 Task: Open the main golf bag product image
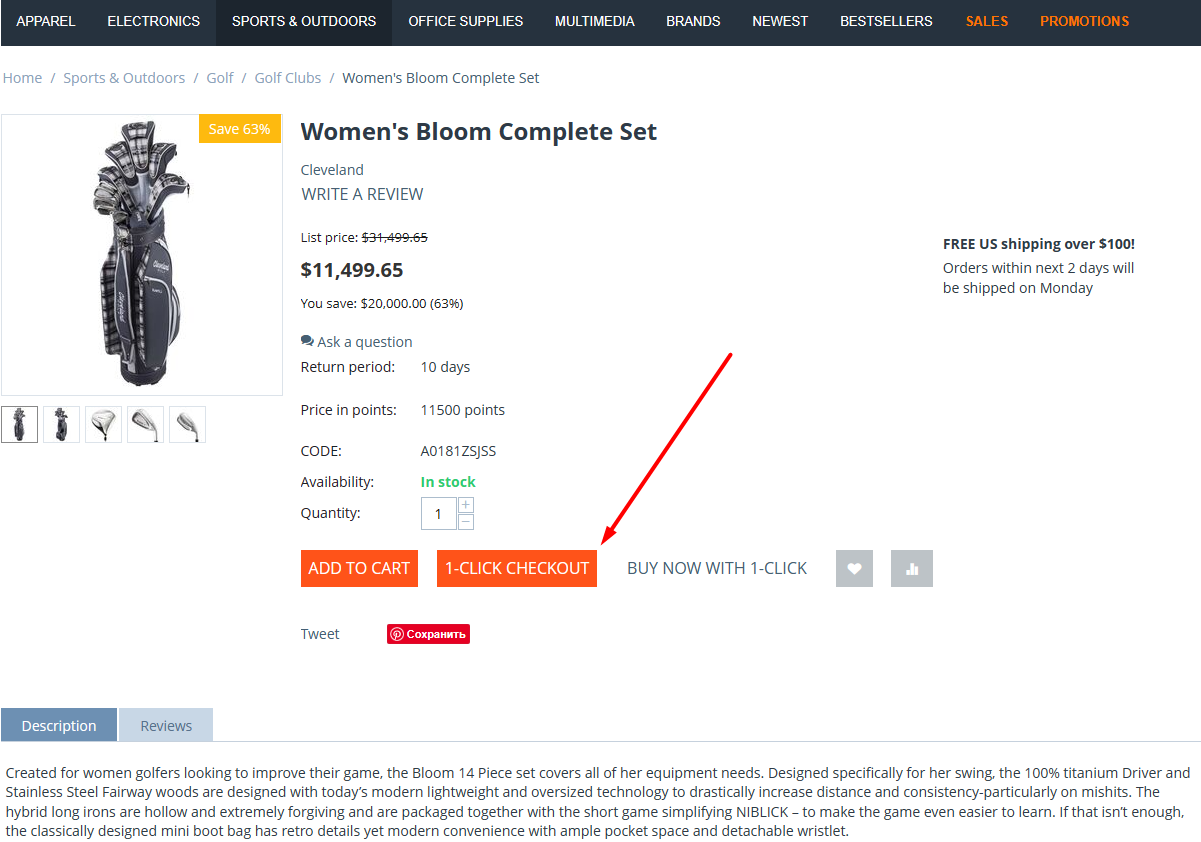pos(141,254)
